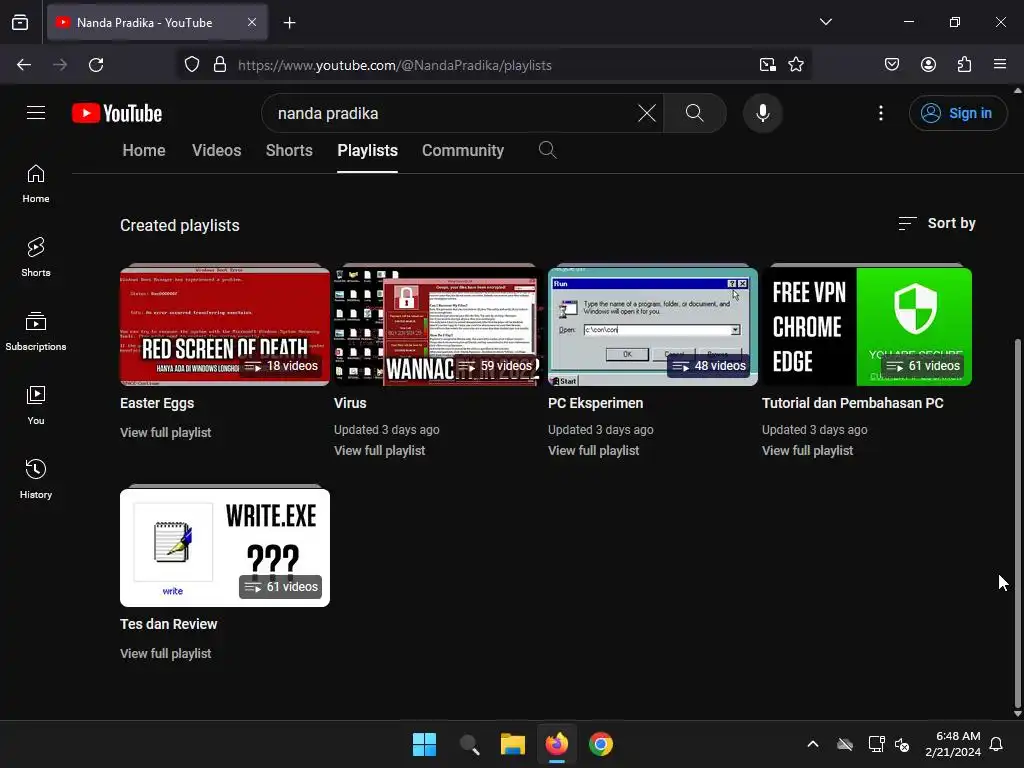The image size is (1024, 768).
Task: Search within channel magnifier icon
Action: pos(547,150)
